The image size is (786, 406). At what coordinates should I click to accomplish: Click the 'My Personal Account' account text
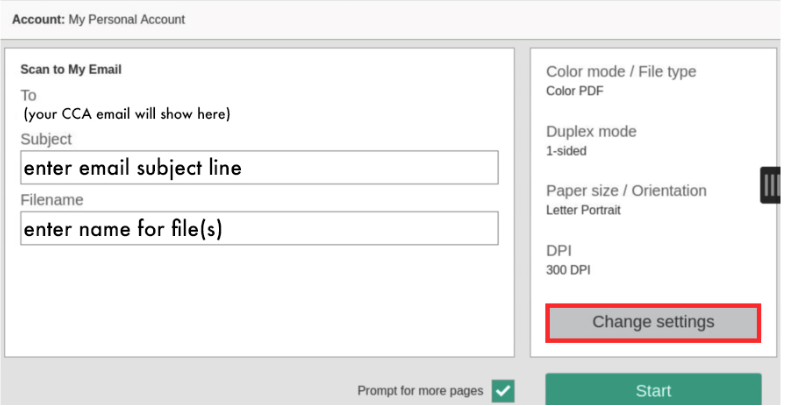pos(127,20)
